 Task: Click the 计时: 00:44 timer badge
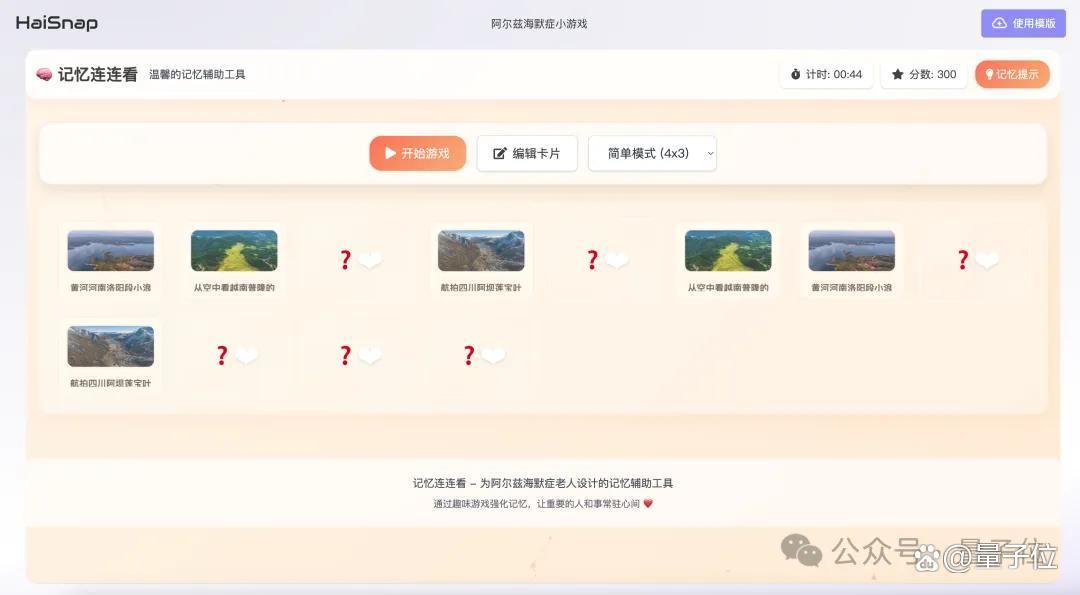[x=827, y=74]
